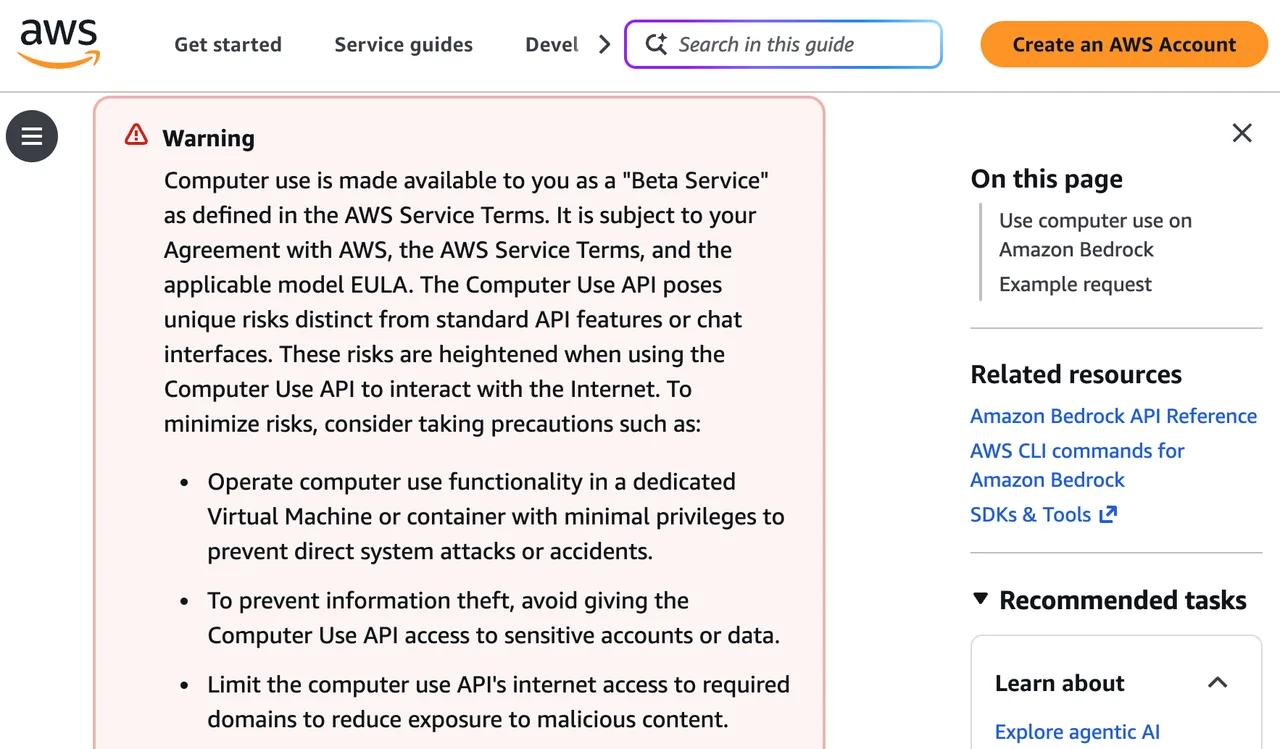
Task: Click the AWS logo
Action: (59, 44)
